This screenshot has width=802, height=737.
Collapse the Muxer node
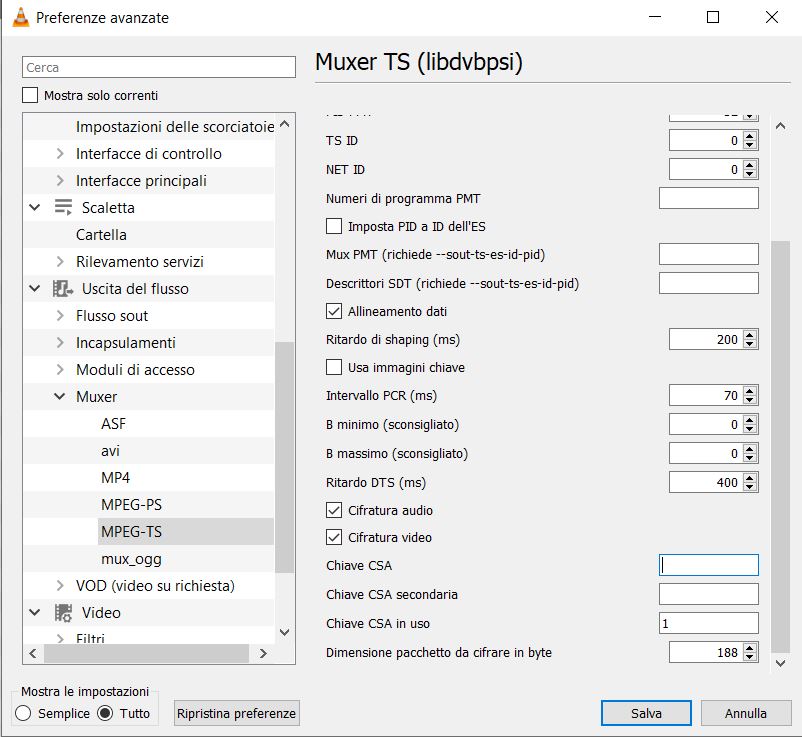60,396
